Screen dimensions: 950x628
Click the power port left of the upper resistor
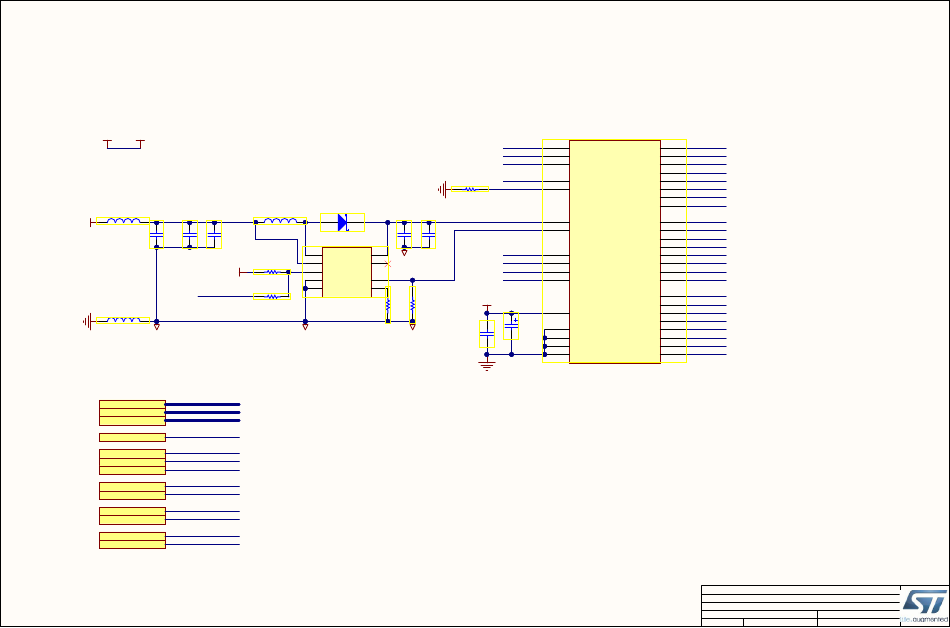pyautogui.click(x=242, y=272)
